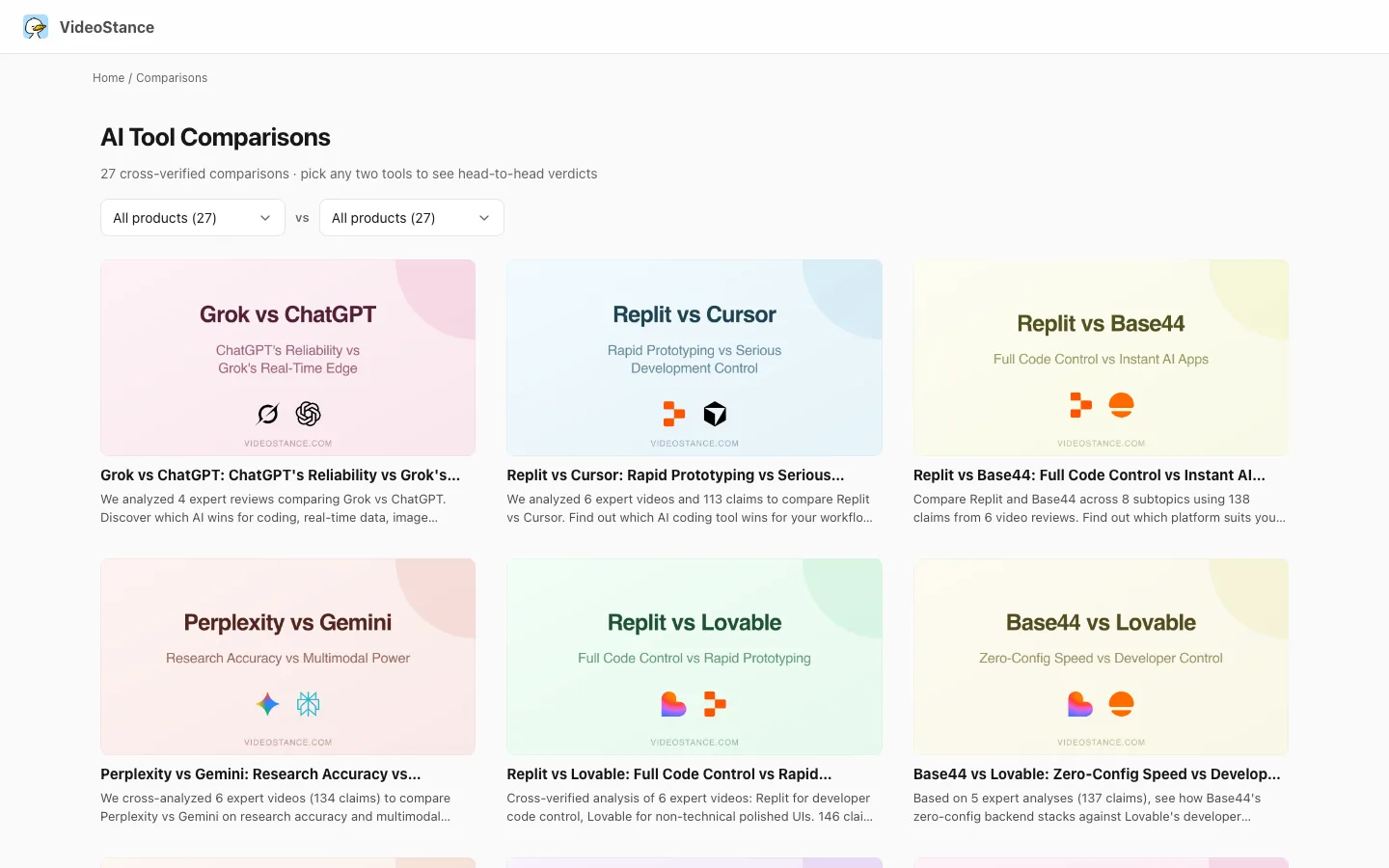Image resolution: width=1389 pixels, height=868 pixels.
Task: Click the Replit logo in Replit vs Lovable card
Action: click(x=715, y=704)
